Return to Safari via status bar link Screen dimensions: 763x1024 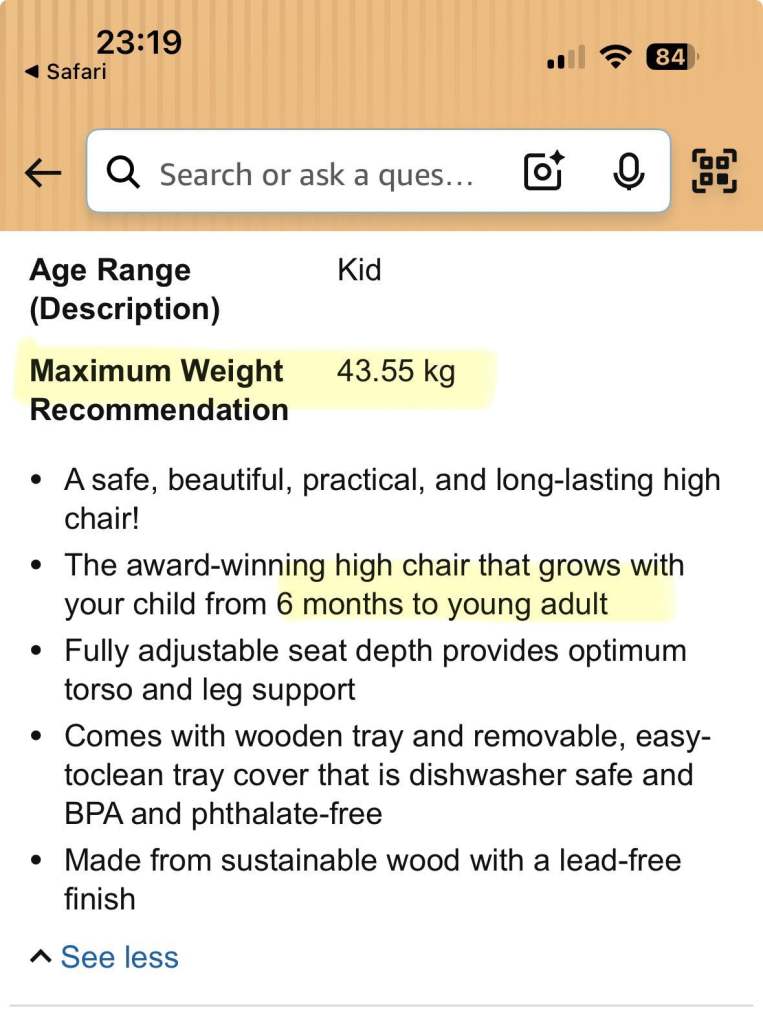pyautogui.click(x=65, y=72)
